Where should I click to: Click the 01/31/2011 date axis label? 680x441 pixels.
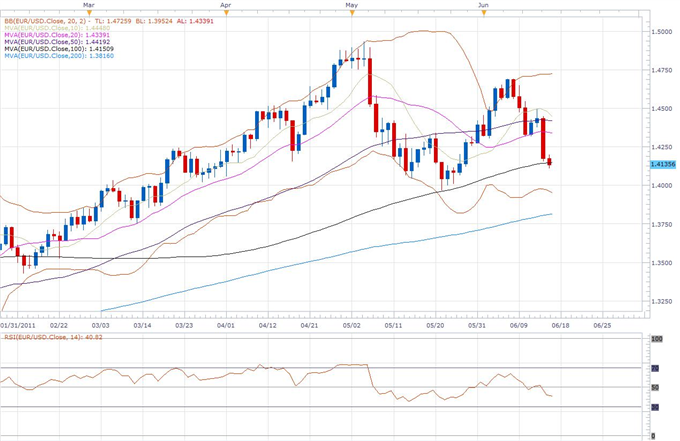click(18, 325)
